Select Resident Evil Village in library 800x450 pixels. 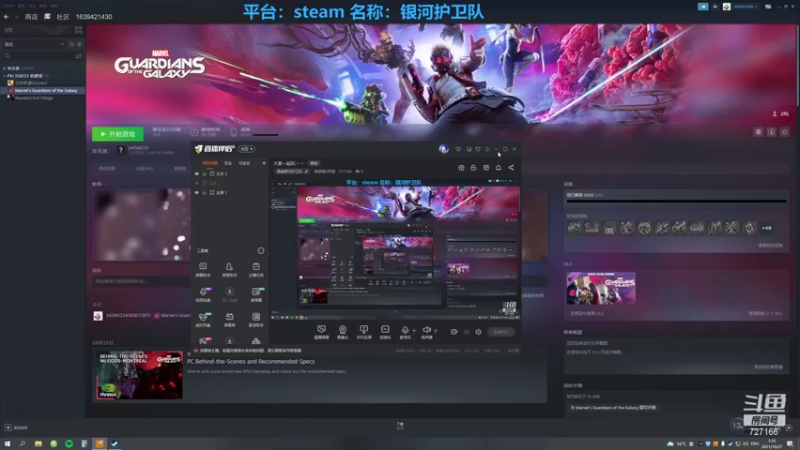tap(33, 98)
